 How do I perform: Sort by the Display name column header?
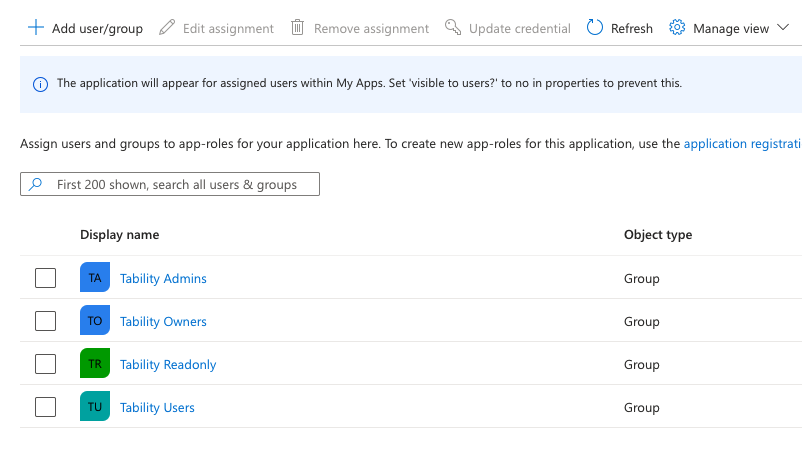click(x=119, y=235)
